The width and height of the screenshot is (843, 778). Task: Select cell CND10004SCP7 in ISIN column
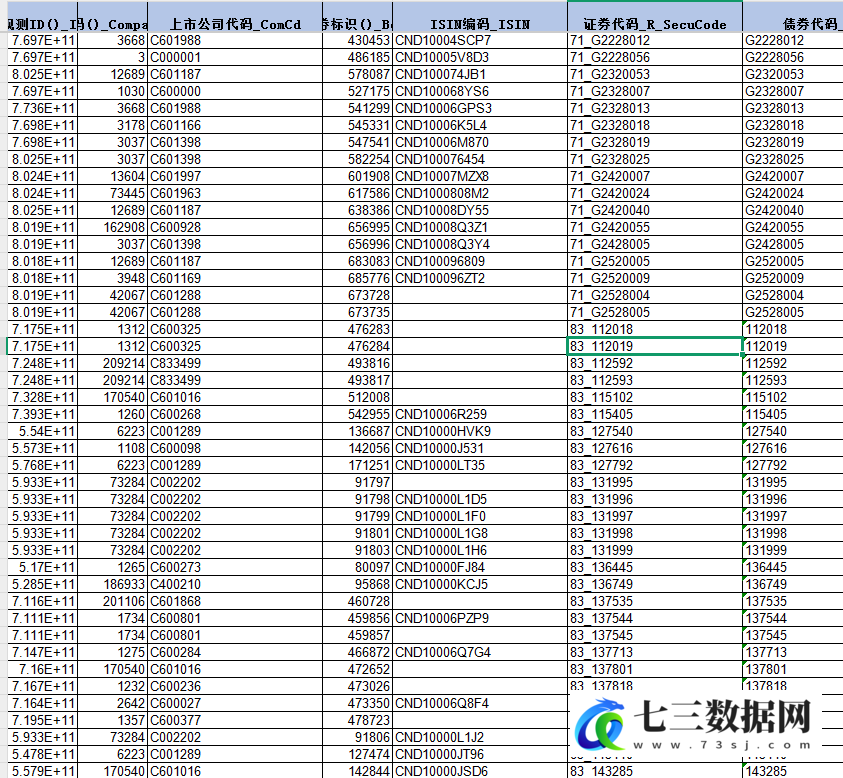pyautogui.click(x=480, y=40)
